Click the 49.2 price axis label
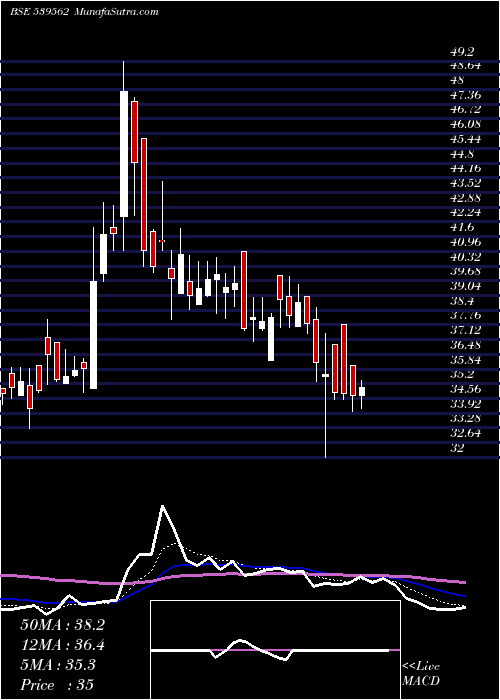The image size is (500, 700). 461,52
